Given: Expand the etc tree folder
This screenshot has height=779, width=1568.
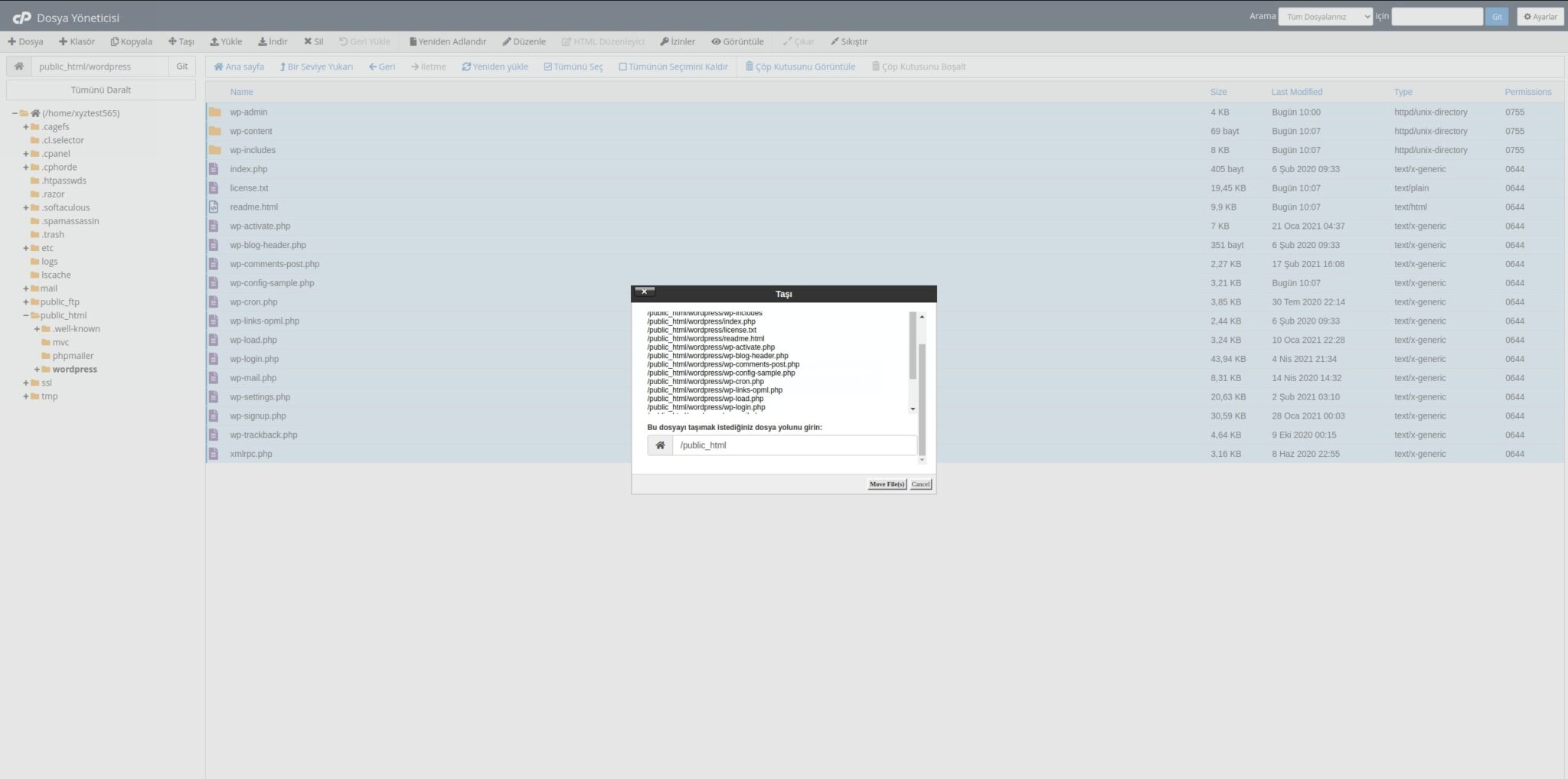Looking at the screenshot, I should 25,248.
